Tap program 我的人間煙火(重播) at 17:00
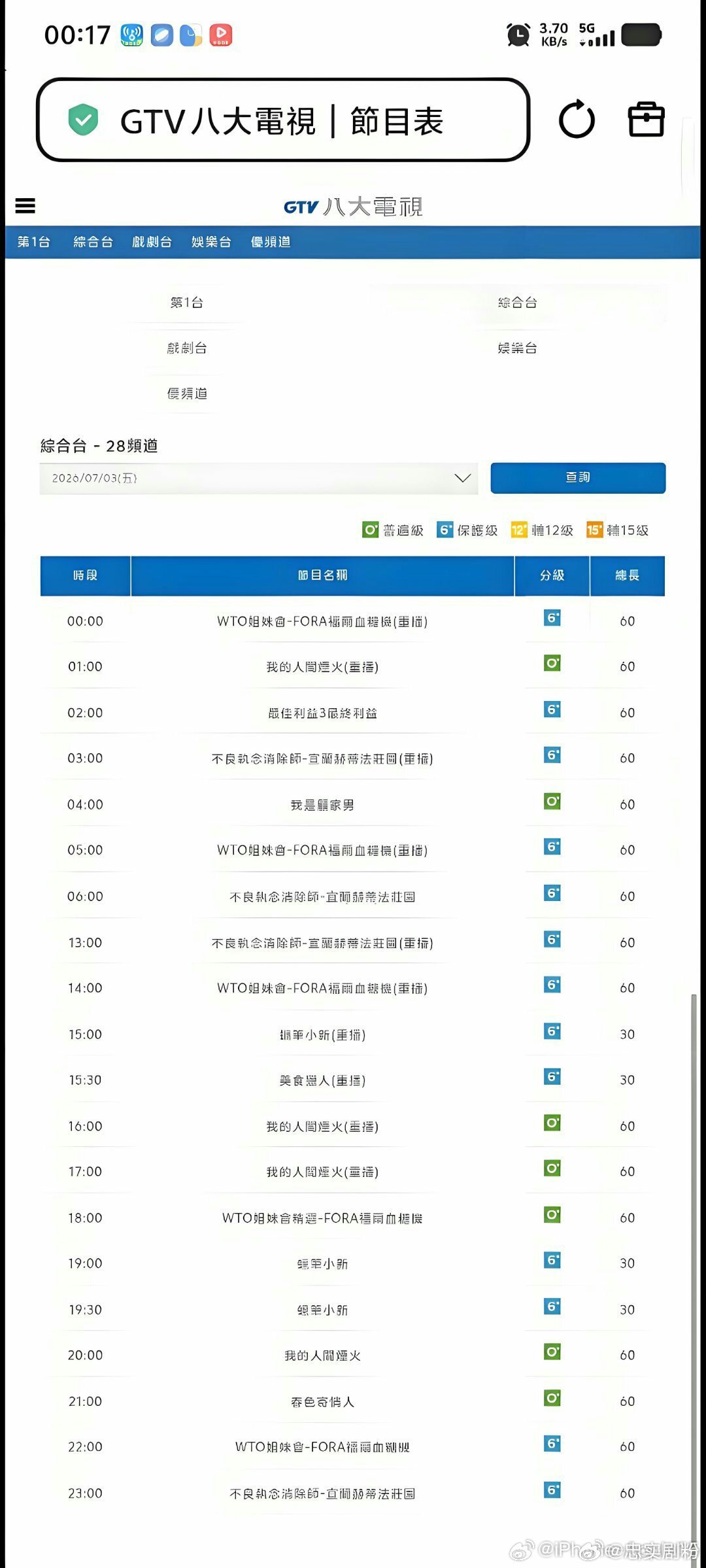The image size is (706, 1568). click(x=322, y=1172)
